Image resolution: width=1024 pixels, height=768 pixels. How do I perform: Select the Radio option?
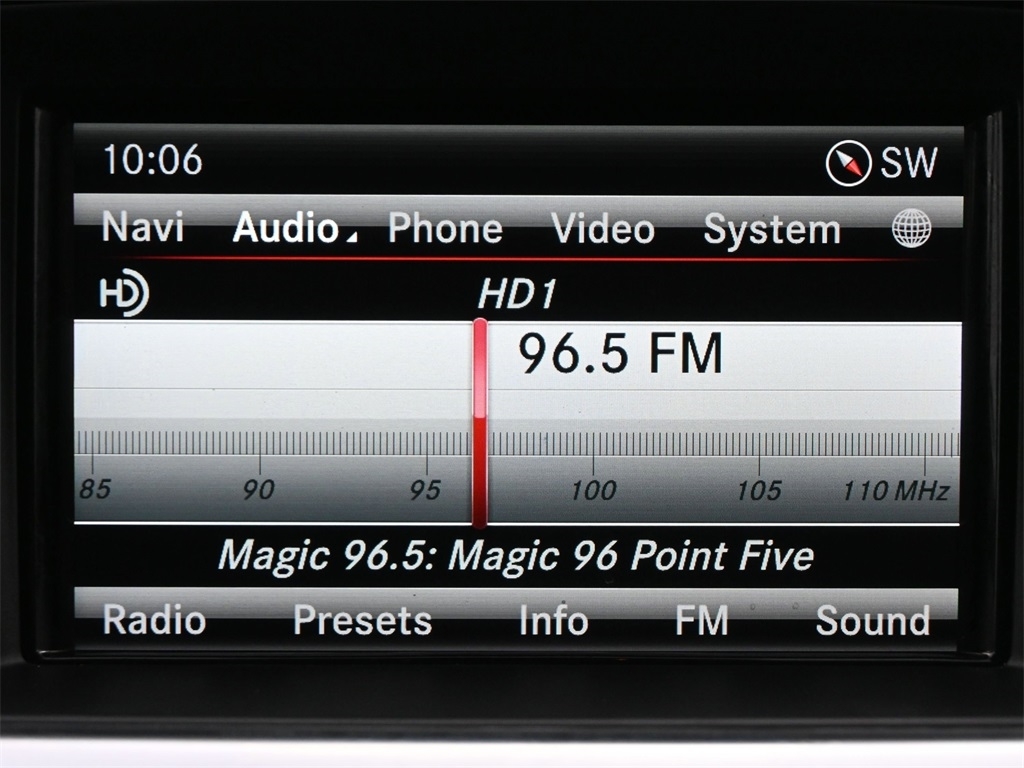coord(154,620)
